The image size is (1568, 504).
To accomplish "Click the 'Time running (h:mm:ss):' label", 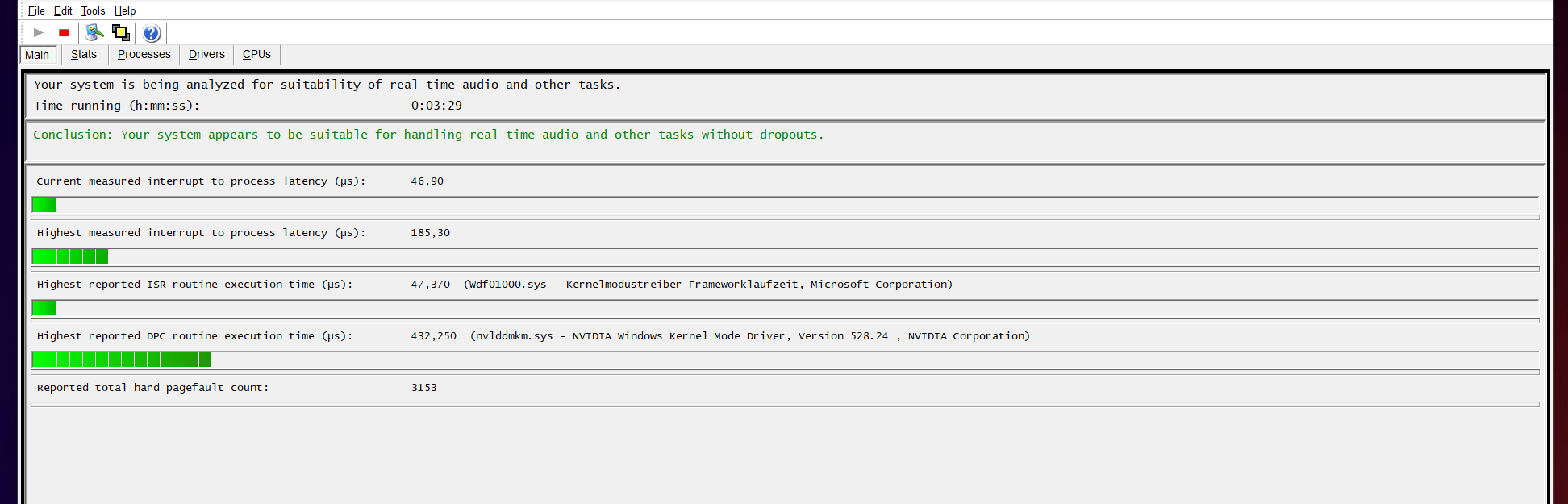I will click(117, 106).
